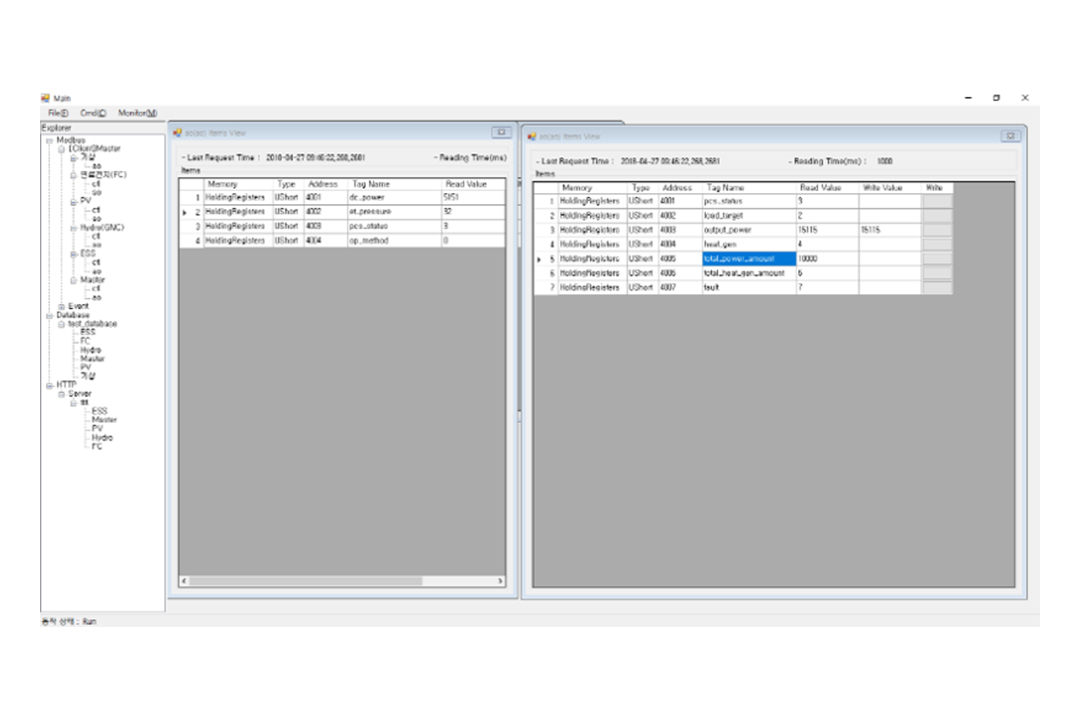Select Hydro under HTTP Server

(x=102, y=438)
